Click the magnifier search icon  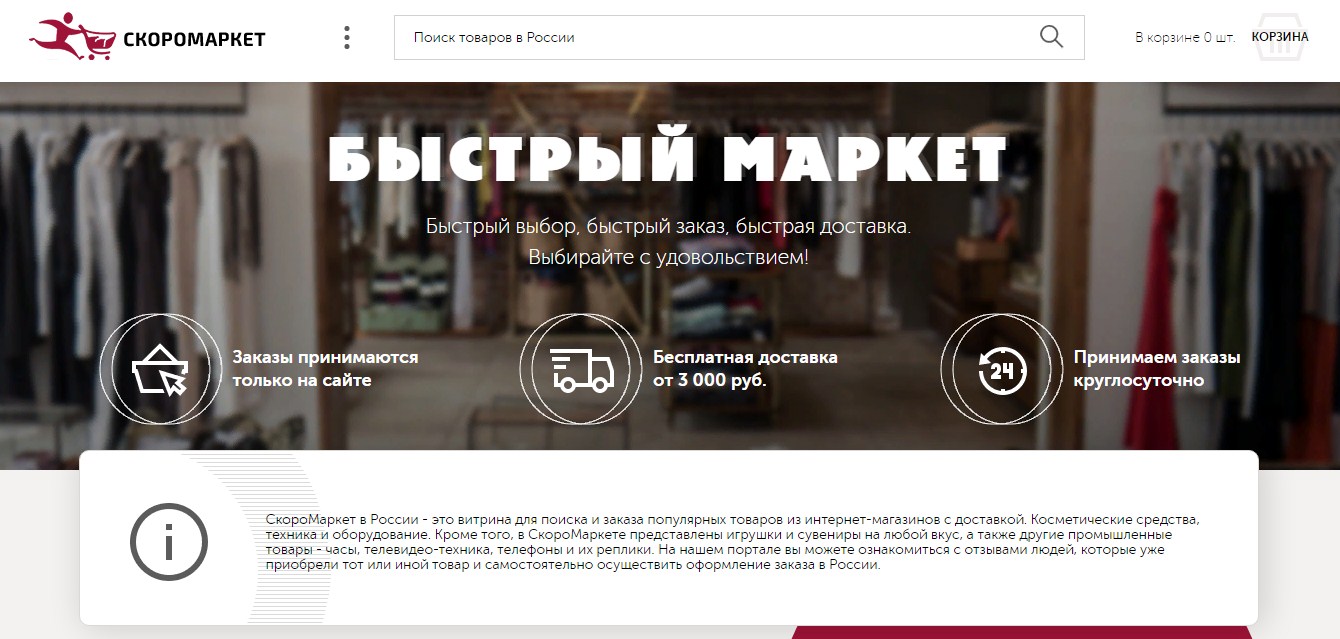pos(1051,37)
